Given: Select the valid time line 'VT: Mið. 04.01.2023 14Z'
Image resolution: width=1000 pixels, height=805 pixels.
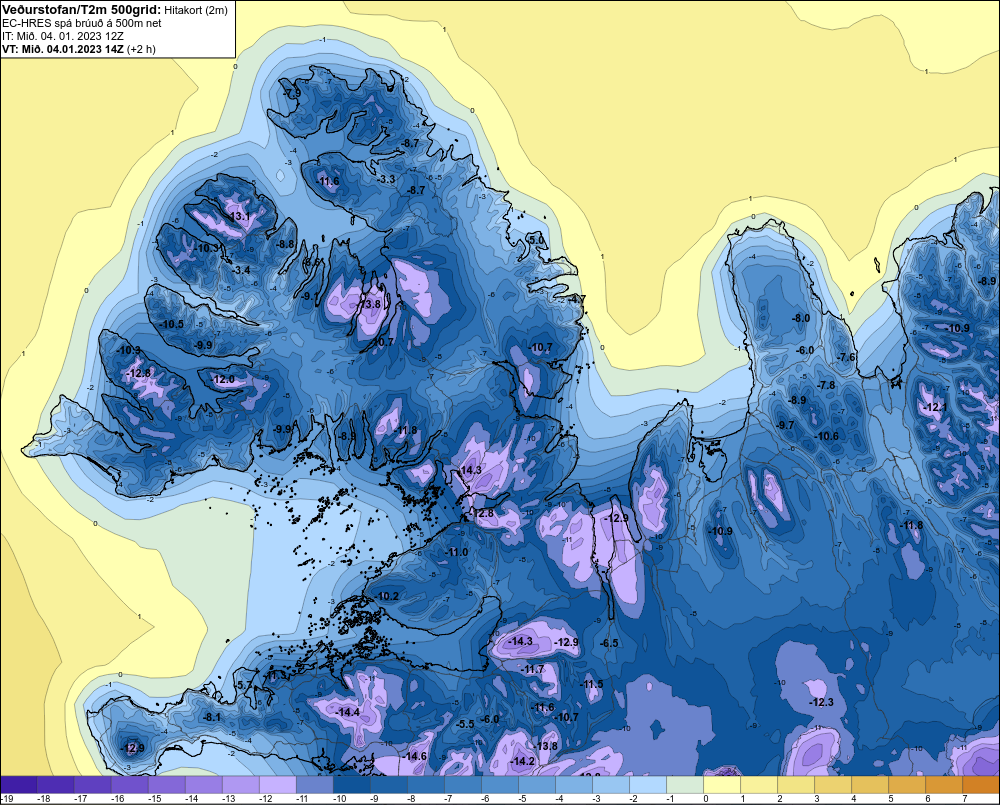Looking at the screenshot, I should 62,48.
